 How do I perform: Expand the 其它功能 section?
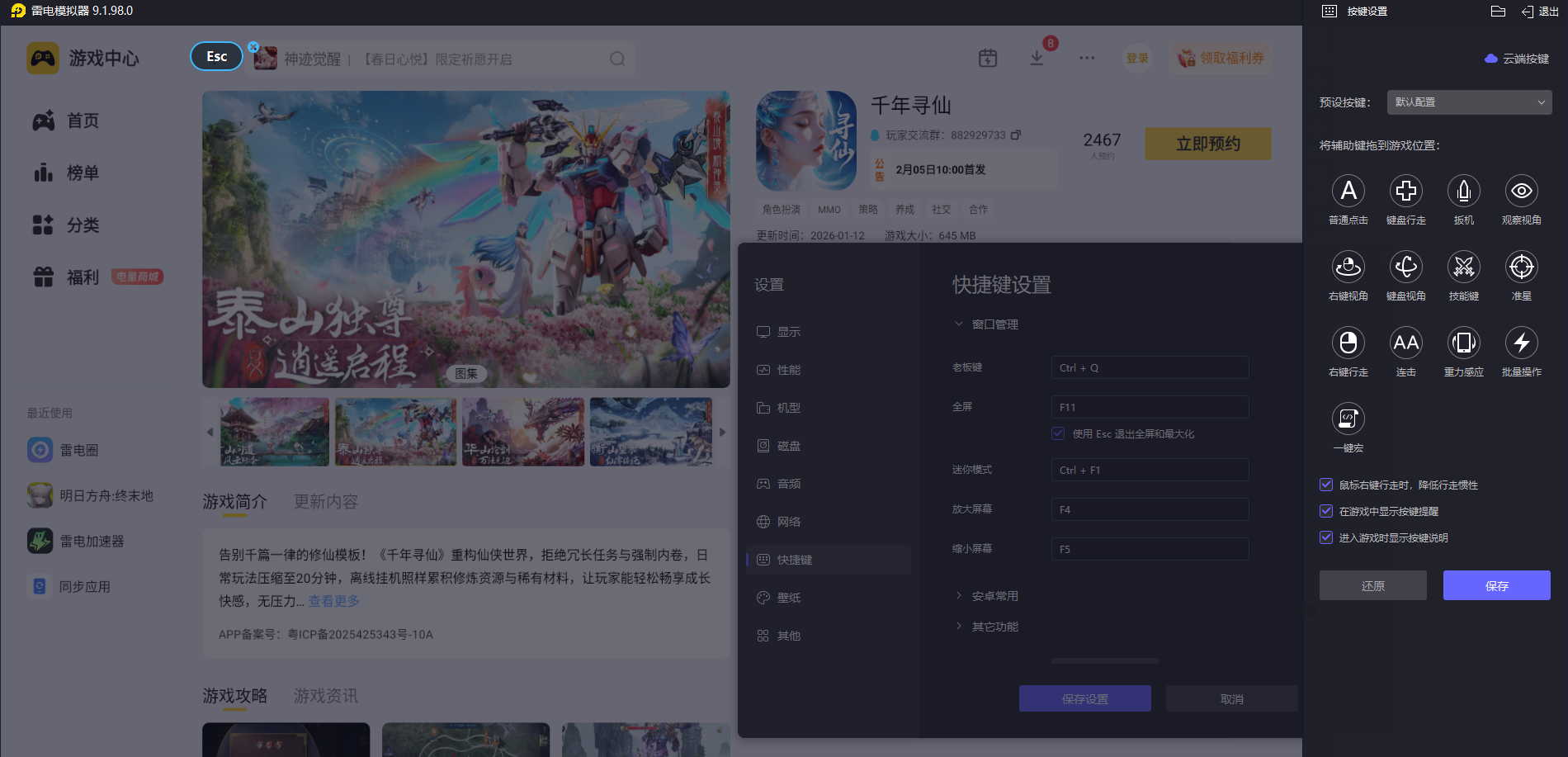[958, 626]
